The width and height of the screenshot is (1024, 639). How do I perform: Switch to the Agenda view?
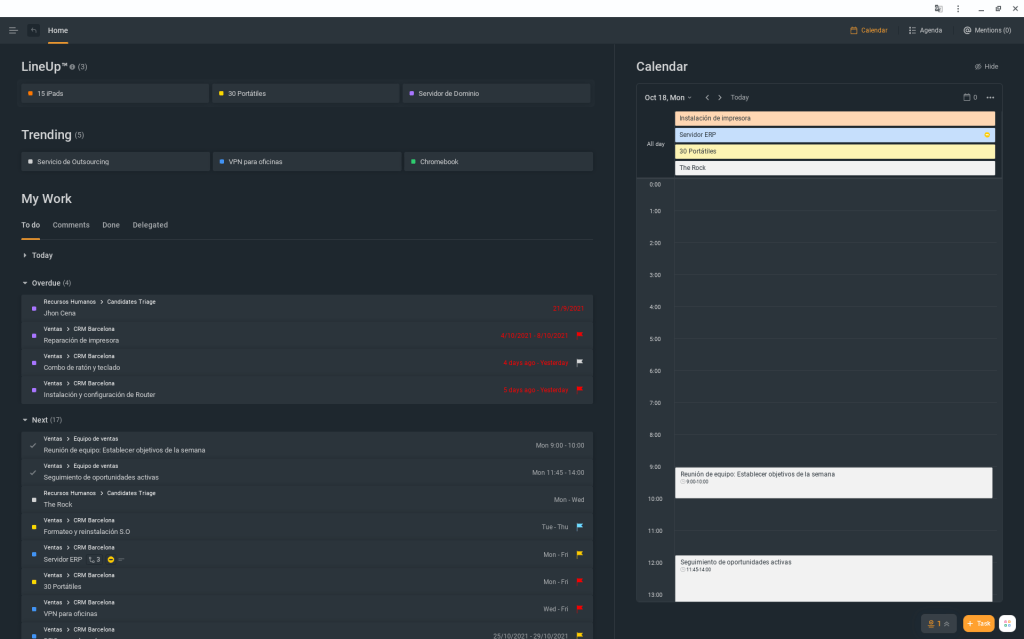pyautogui.click(x=925, y=30)
